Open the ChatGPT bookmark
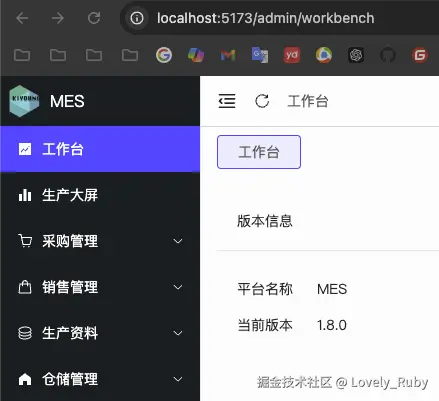Viewport: 439px width, 401px height. pos(356,55)
